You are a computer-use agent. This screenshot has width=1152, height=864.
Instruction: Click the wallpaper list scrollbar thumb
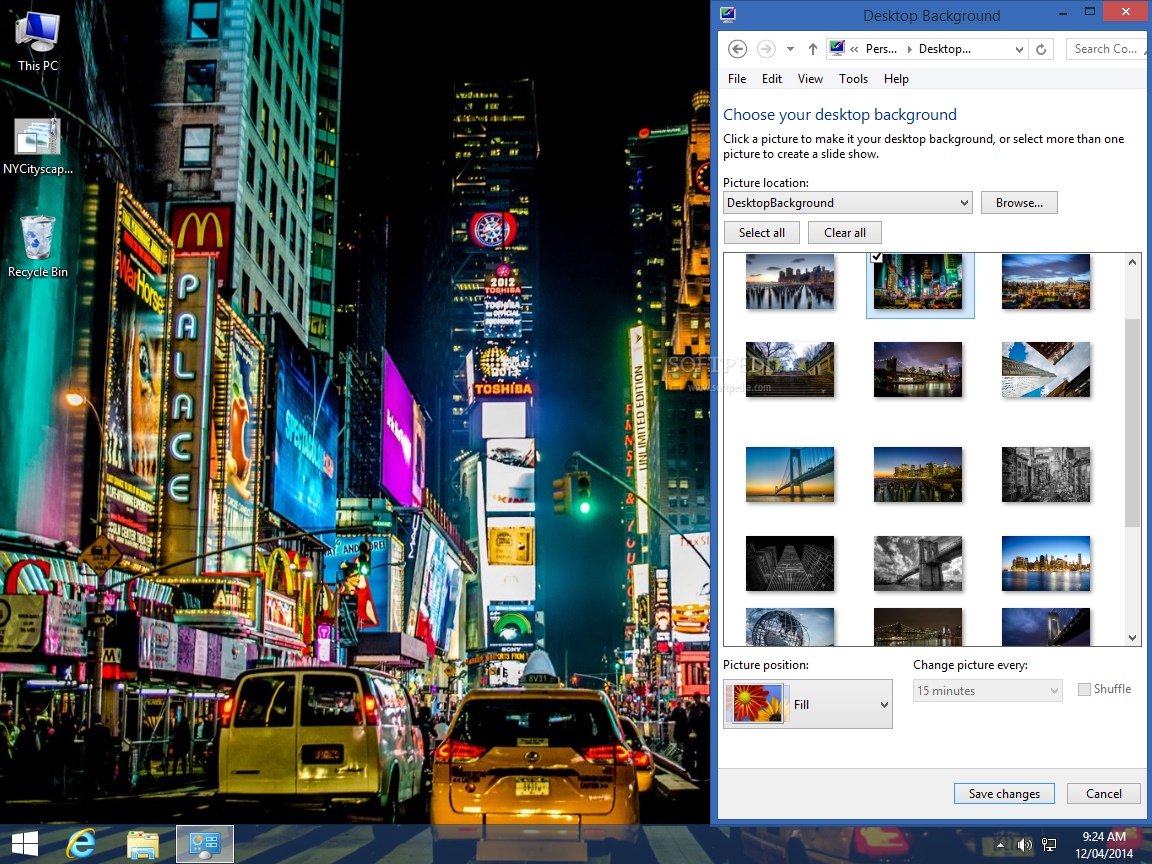pos(1132,422)
